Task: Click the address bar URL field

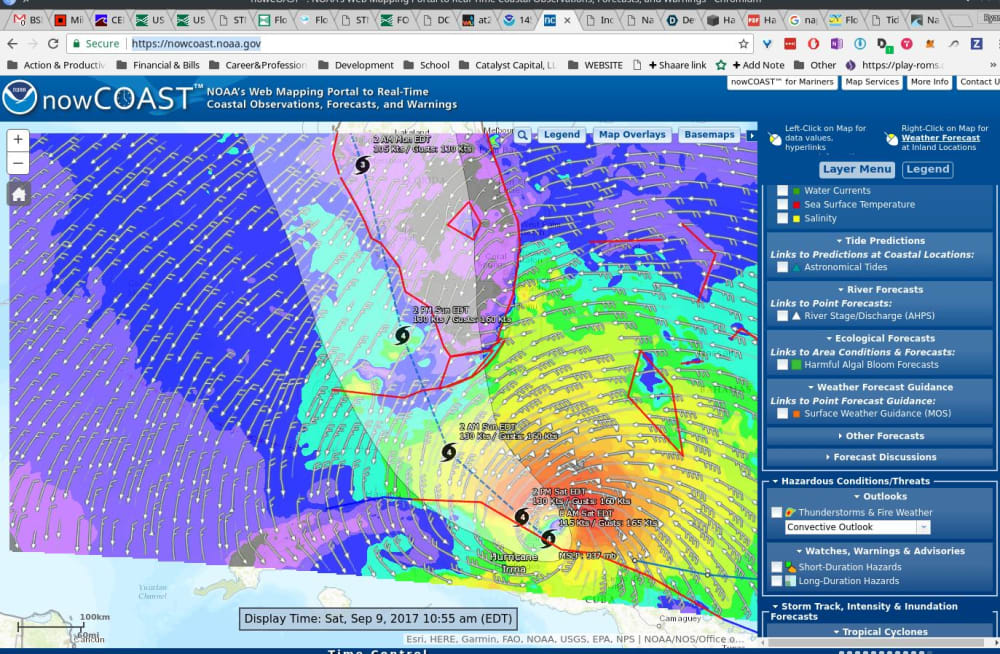Action: [408, 43]
